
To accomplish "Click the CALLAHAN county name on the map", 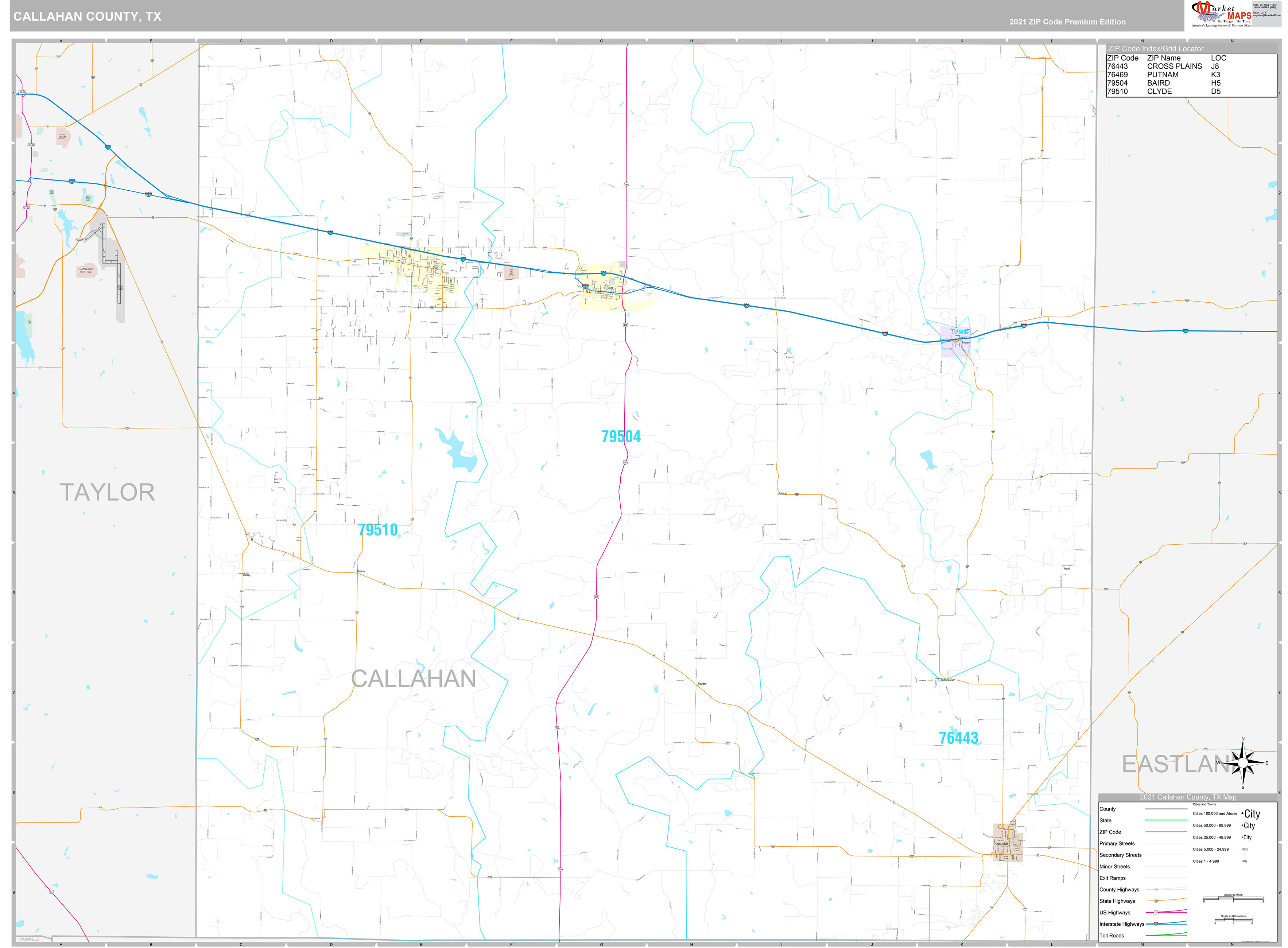I will 413,679.
